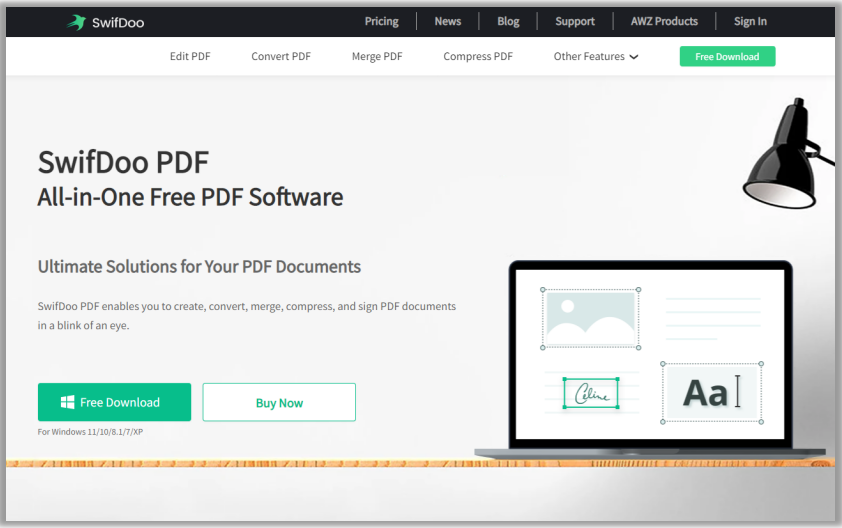
Task: Click the Windows logo icon on Free Download
Action: 68,402
